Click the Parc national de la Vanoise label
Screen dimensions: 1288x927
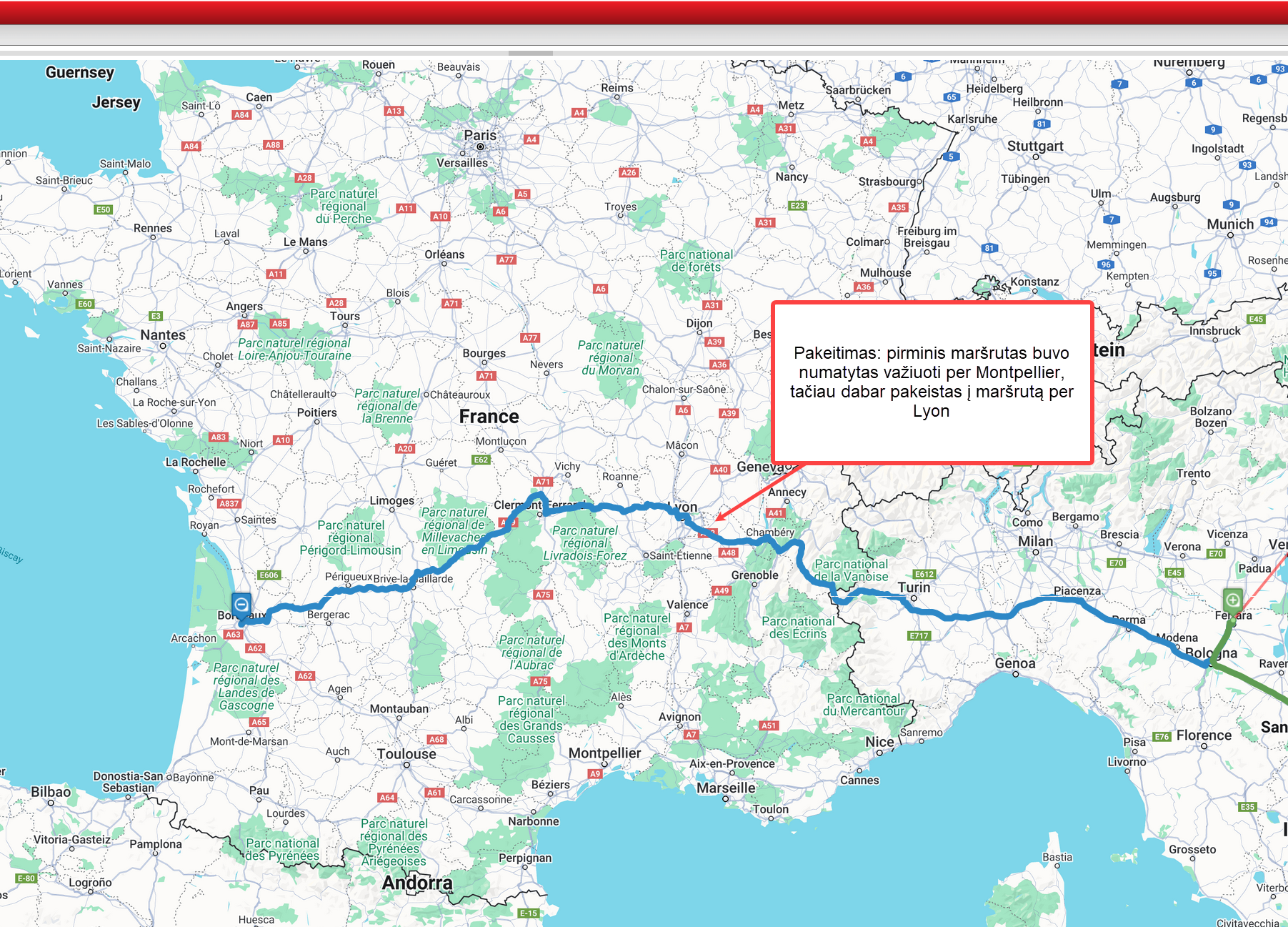click(x=851, y=570)
